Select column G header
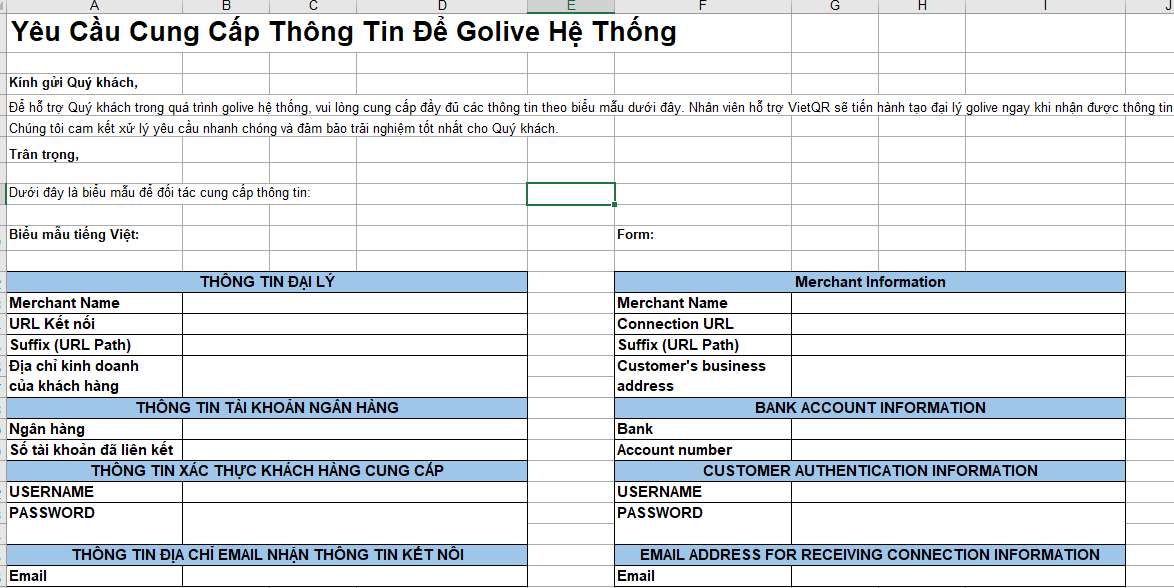The width and height of the screenshot is (1174, 588). point(835,6)
